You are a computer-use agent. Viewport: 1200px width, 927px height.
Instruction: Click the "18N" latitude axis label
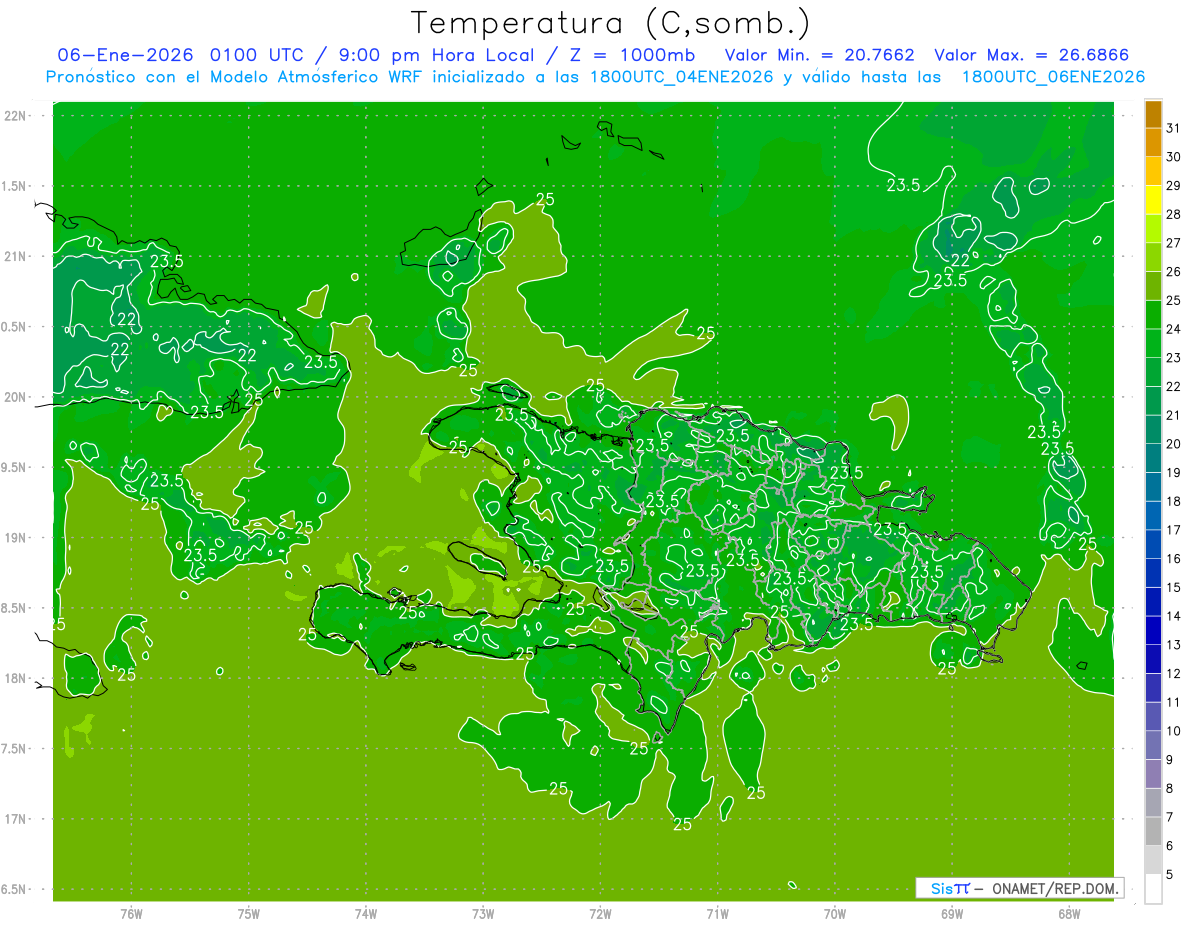(x=15, y=679)
